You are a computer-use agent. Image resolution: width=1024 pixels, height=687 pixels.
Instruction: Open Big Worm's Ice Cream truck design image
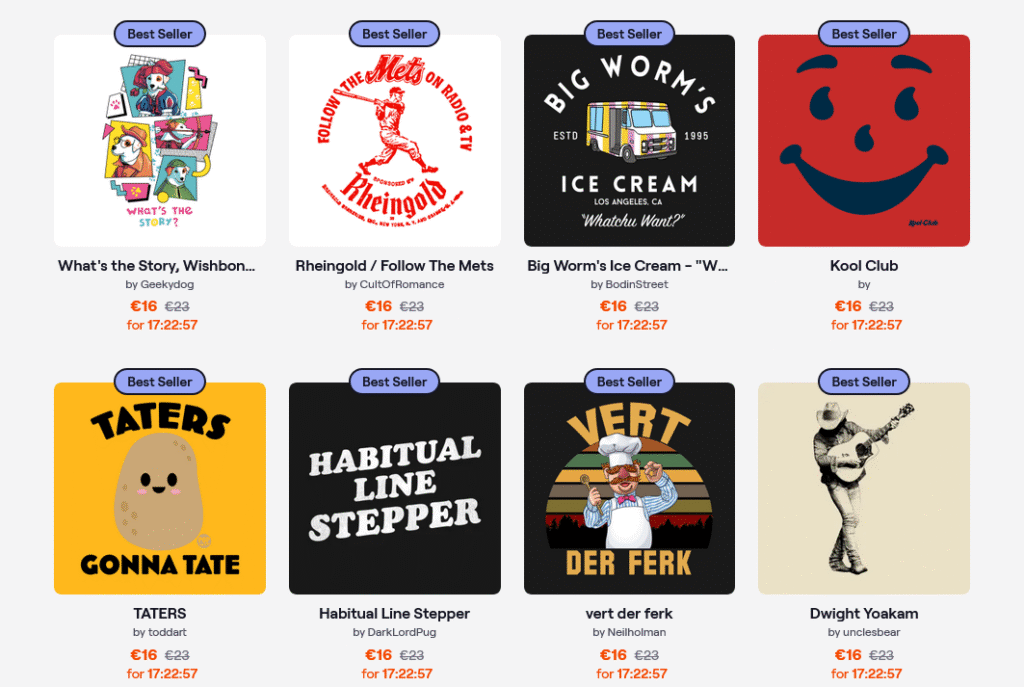(629, 140)
